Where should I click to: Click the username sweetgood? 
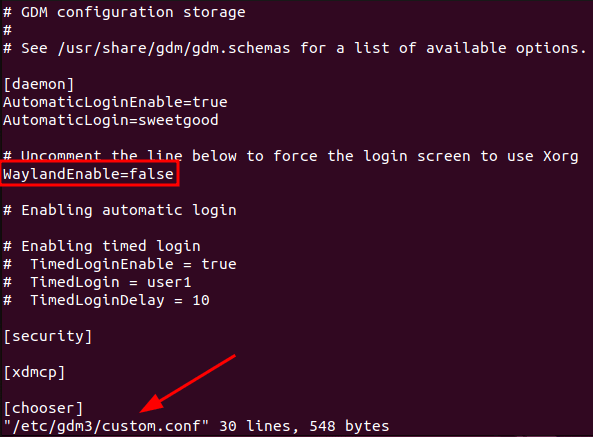pyautogui.click(x=179, y=120)
